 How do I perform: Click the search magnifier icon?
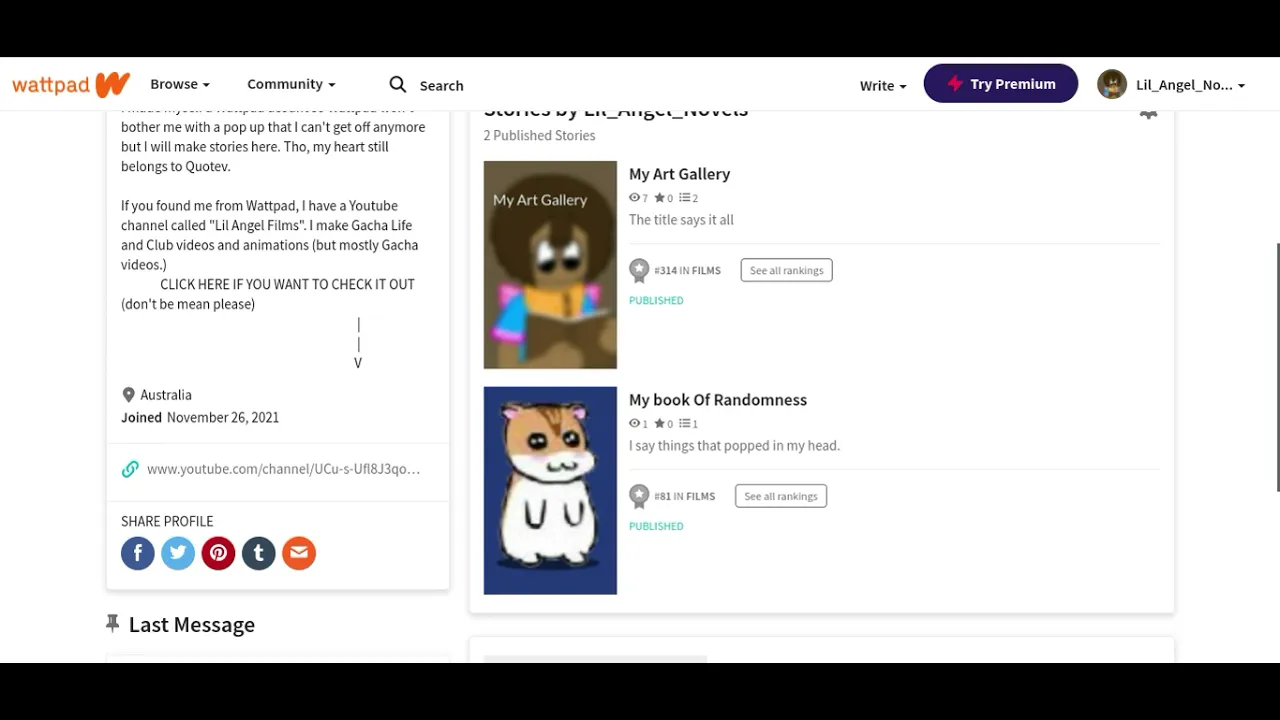click(x=398, y=84)
